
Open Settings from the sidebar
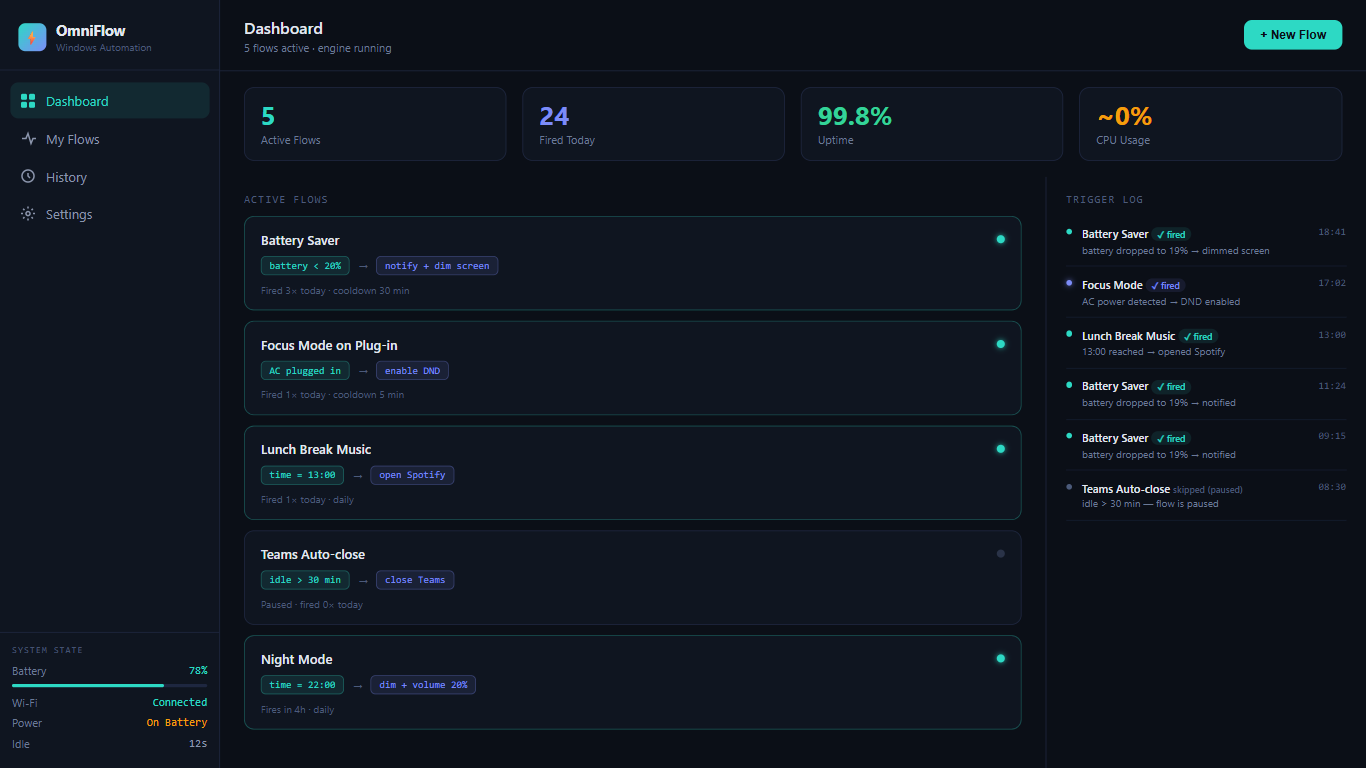(x=110, y=214)
